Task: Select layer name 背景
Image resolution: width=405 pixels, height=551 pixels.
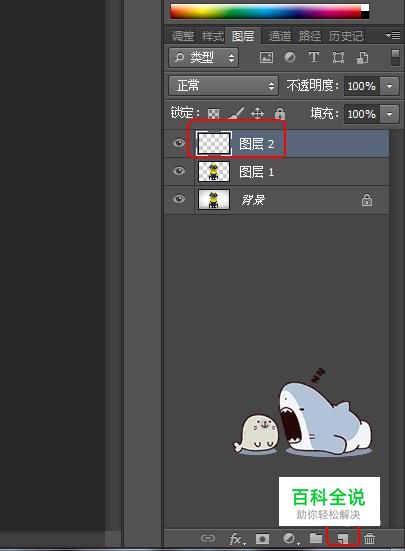Action: [x=253, y=200]
